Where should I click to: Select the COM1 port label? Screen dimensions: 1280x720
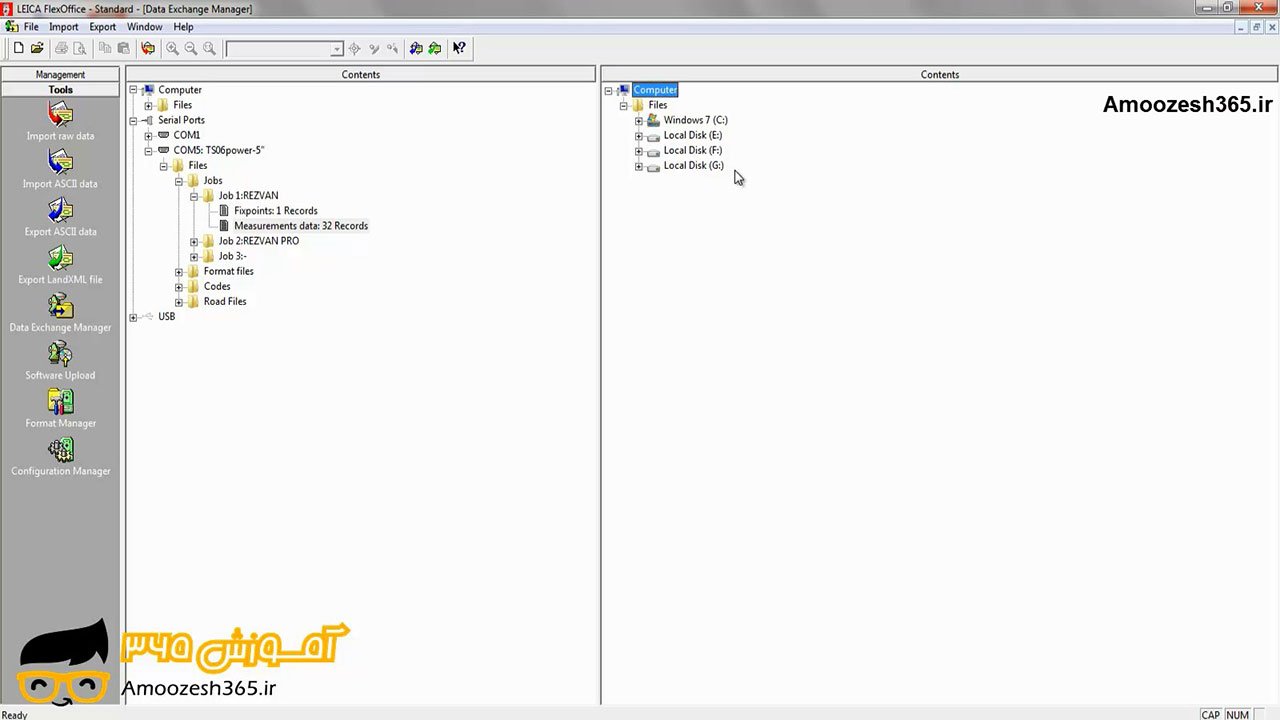pyautogui.click(x=187, y=135)
